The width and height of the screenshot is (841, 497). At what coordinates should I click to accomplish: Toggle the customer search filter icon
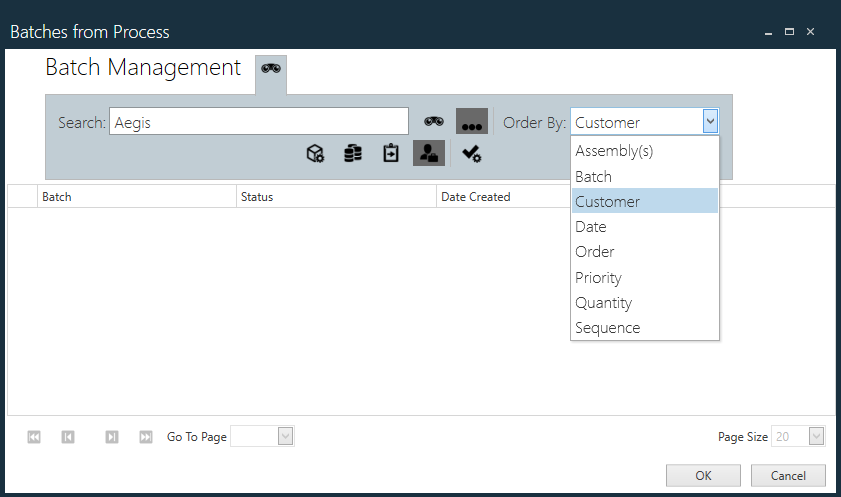[429, 153]
